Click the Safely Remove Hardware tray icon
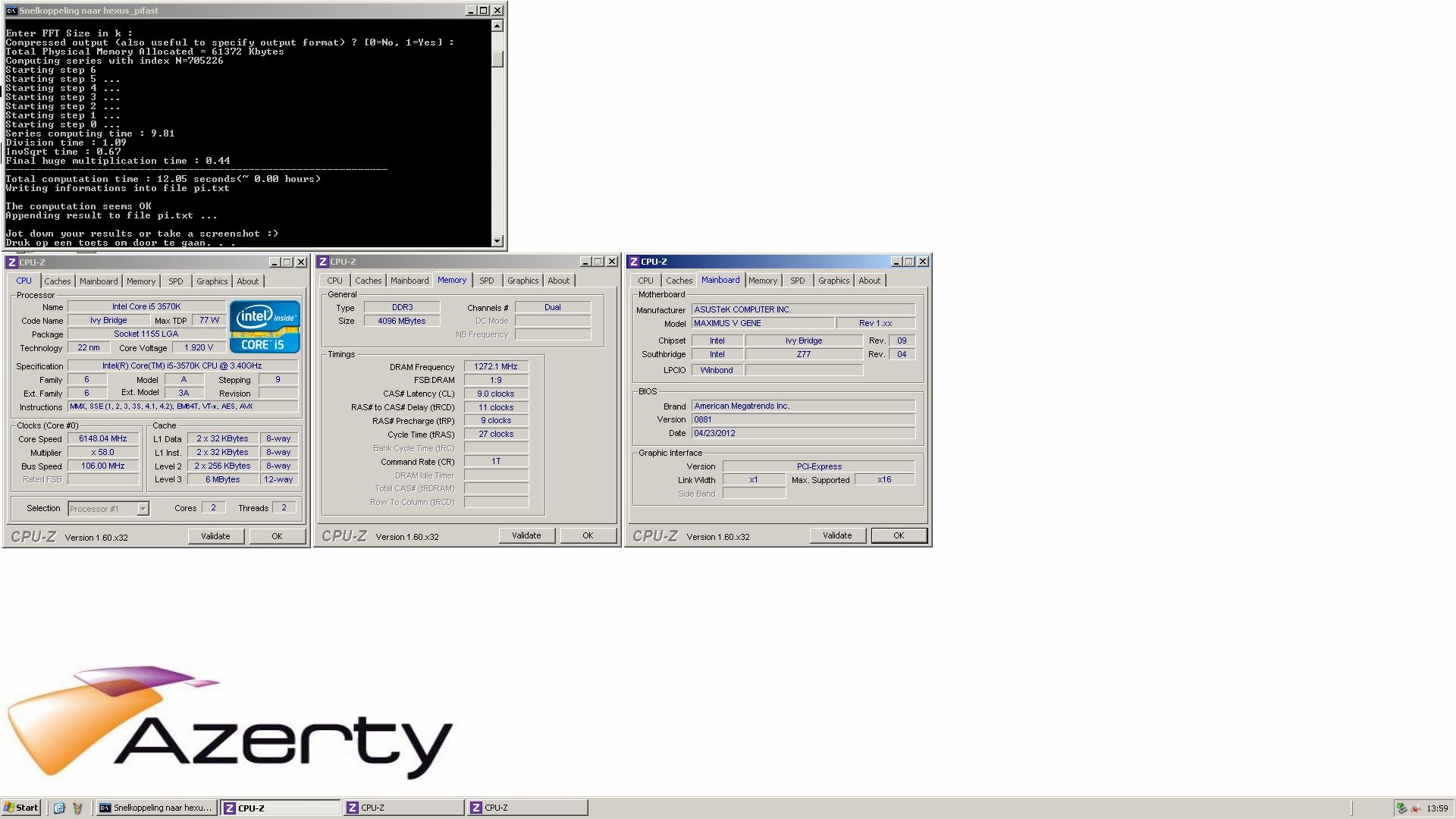 [1401, 808]
